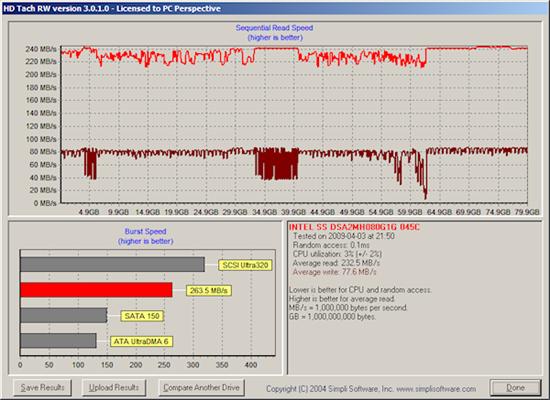Select the SCSI Ultra320 label
550x400 pixels.
245,265
